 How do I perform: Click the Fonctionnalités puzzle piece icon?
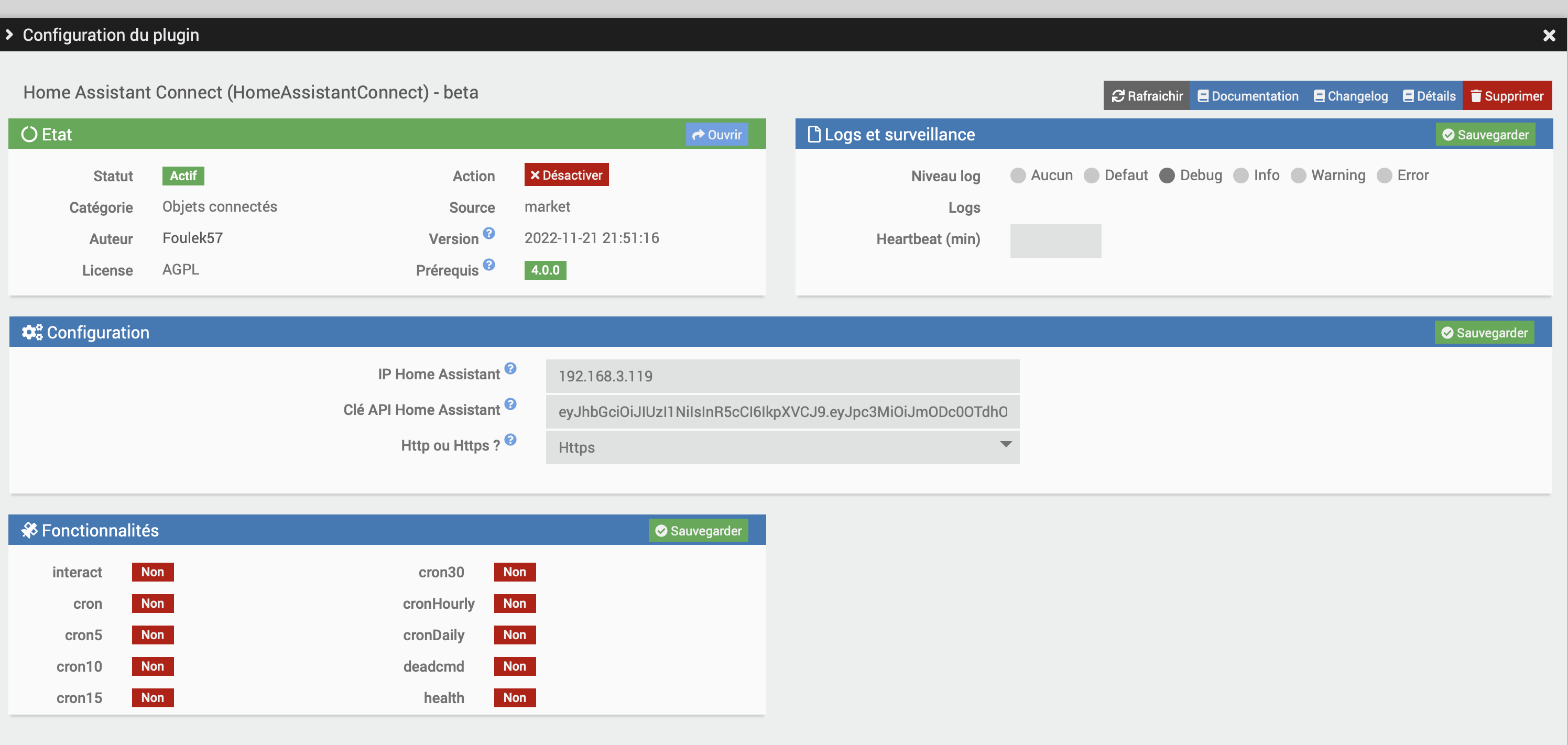point(29,530)
